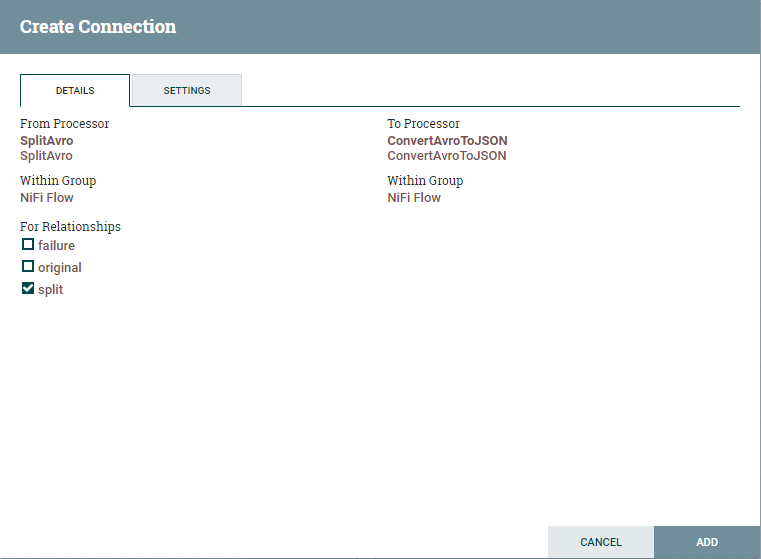The width and height of the screenshot is (761, 559).
Task: Click the To Processor label
Action: (423, 124)
